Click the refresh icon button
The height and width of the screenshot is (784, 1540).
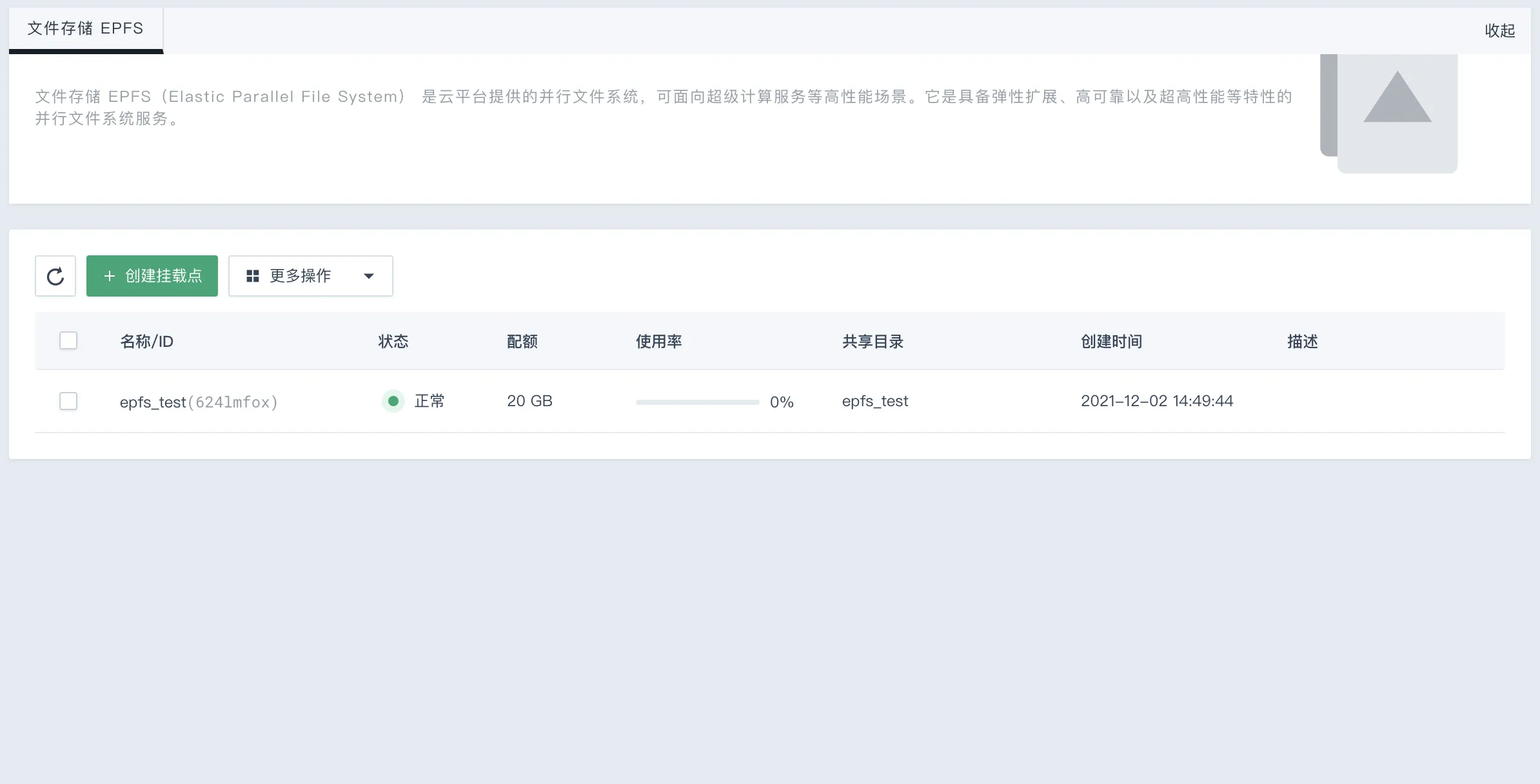point(55,276)
